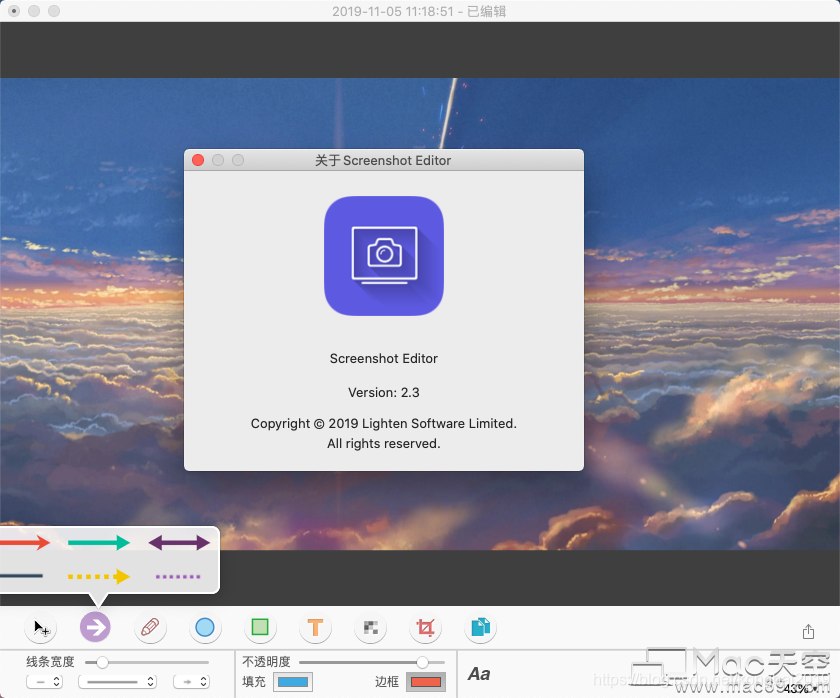
Task: Open the arrowhead end style dropdown
Action: click(x=191, y=681)
